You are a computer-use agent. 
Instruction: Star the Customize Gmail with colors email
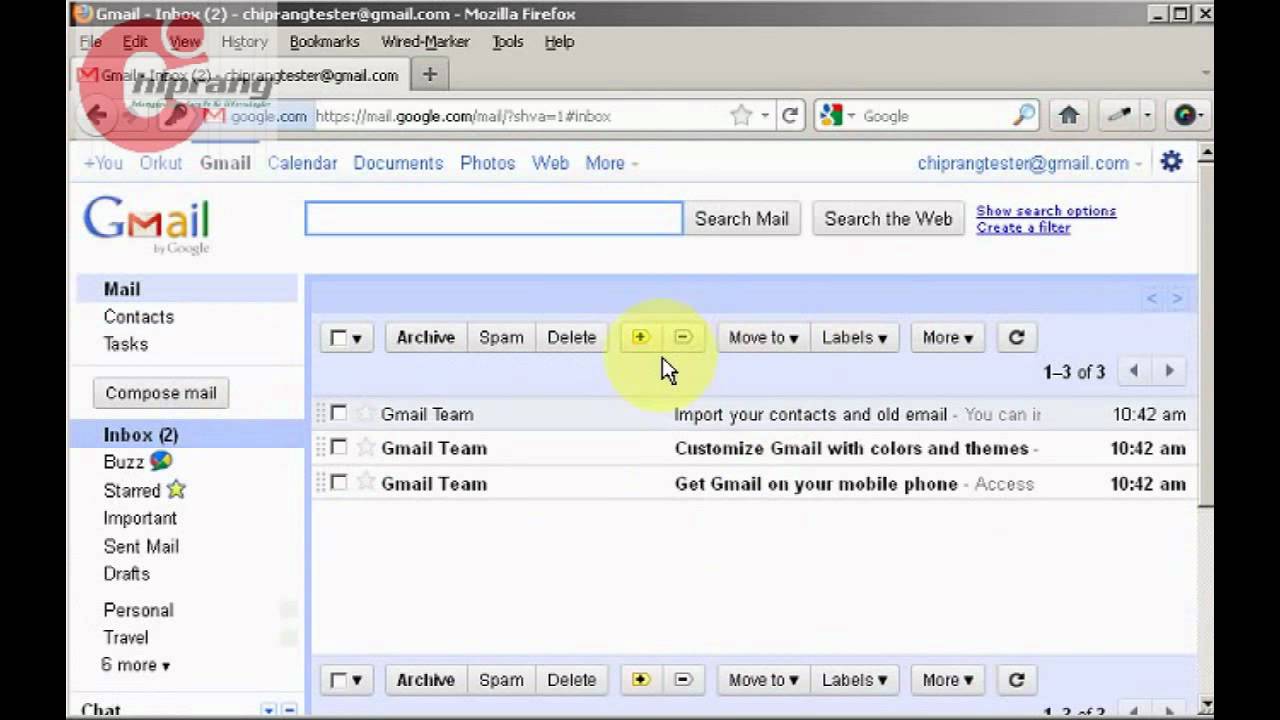[x=365, y=448]
